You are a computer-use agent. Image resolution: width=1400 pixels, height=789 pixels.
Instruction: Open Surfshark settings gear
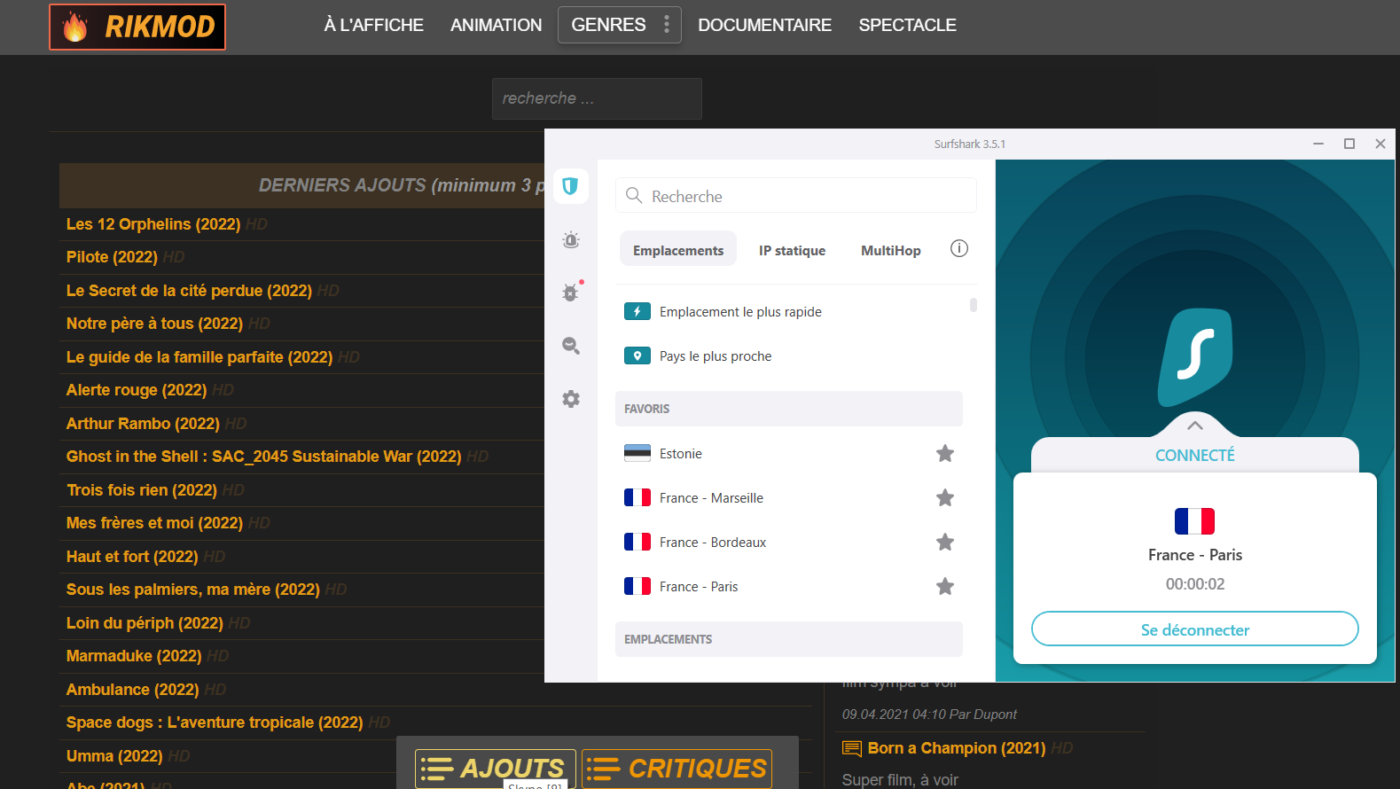pos(571,399)
